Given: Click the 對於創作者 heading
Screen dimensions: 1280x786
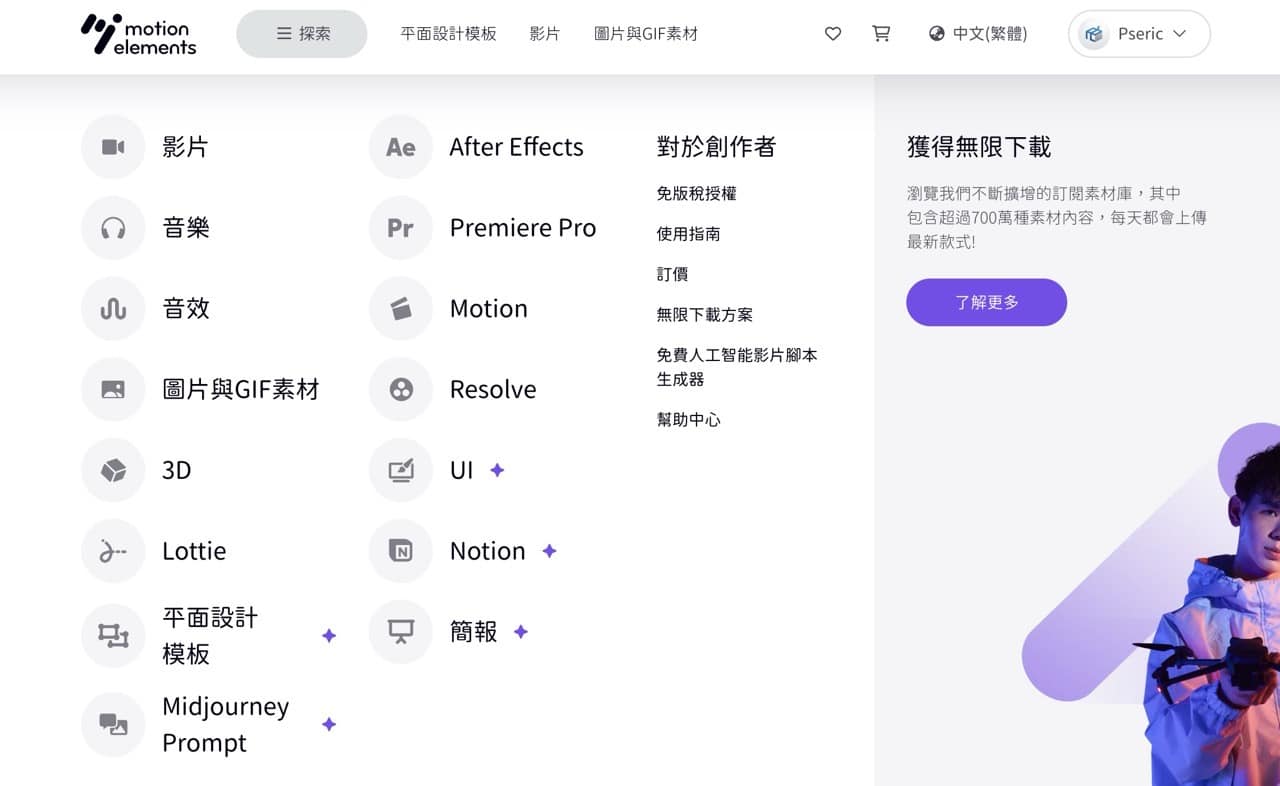Looking at the screenshot, I should click(x=716, y=147).
